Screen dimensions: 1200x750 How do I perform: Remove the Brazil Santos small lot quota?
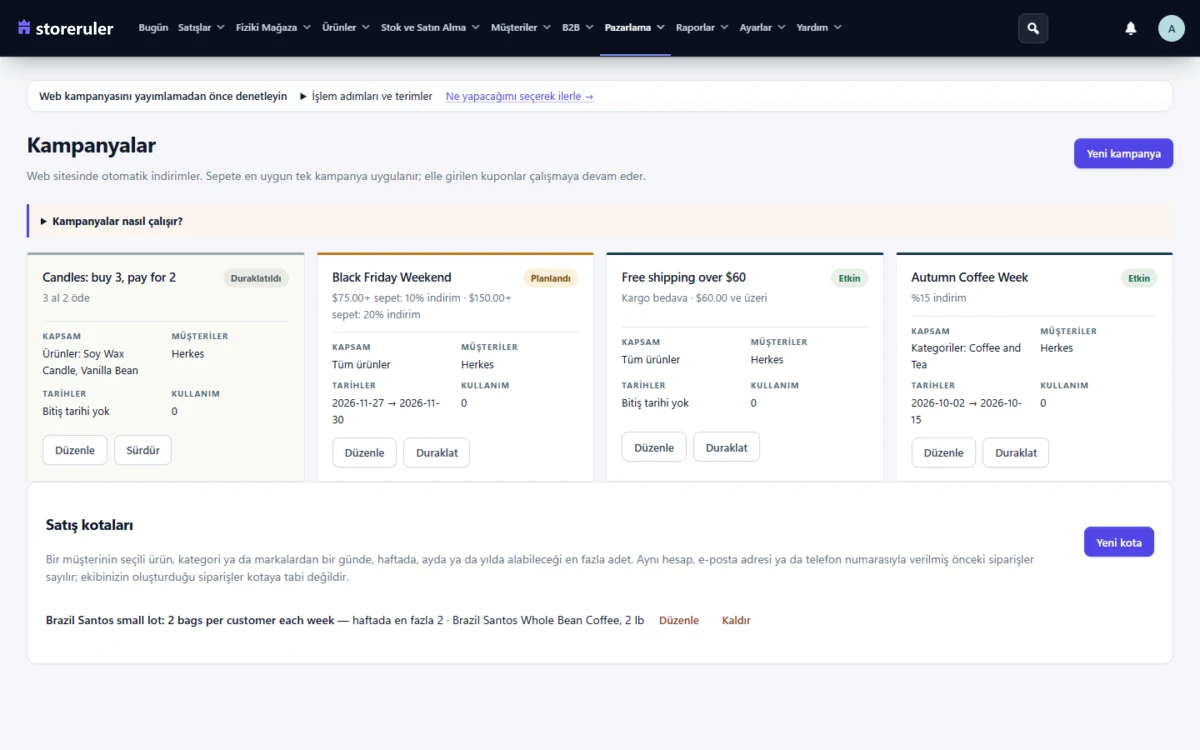coord(736,621)
